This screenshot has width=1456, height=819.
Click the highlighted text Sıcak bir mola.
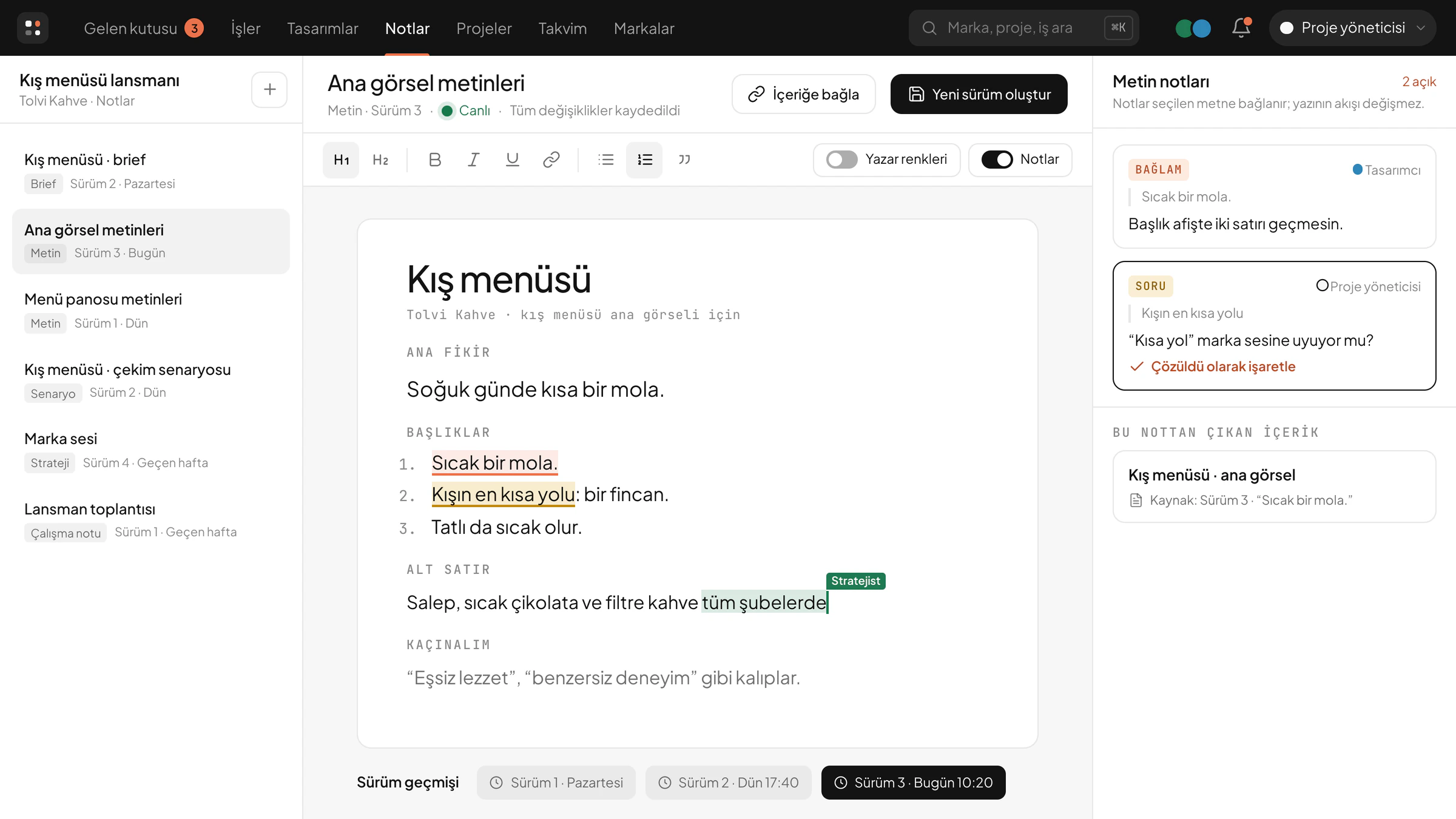coord(494,463)
